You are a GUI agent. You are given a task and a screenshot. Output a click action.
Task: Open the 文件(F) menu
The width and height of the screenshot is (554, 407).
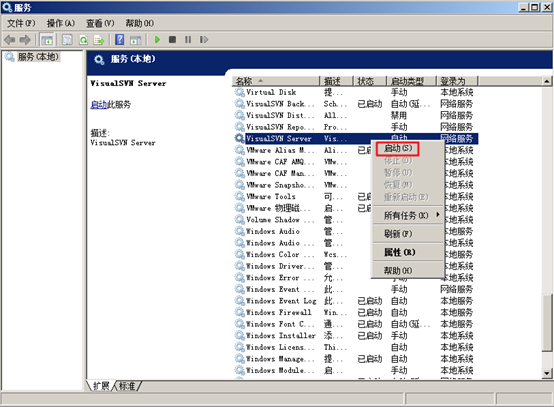21,23
